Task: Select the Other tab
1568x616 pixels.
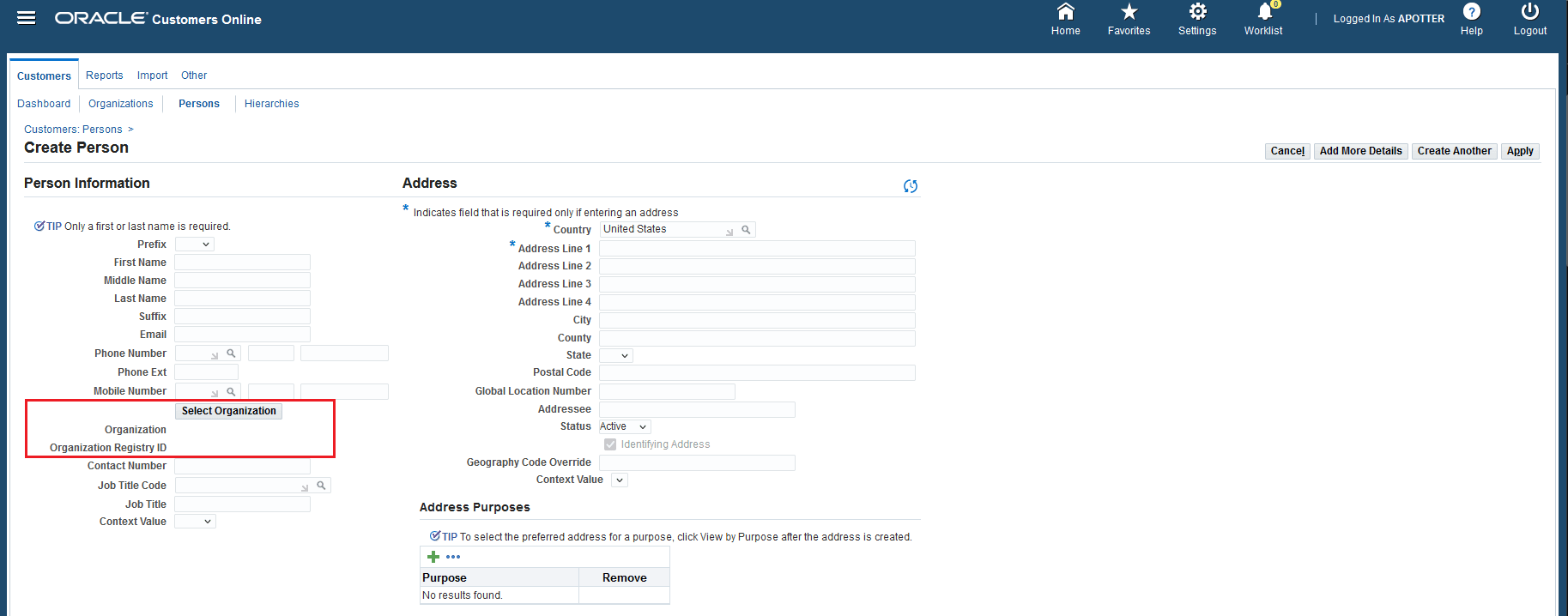Action: coord(194,75)
